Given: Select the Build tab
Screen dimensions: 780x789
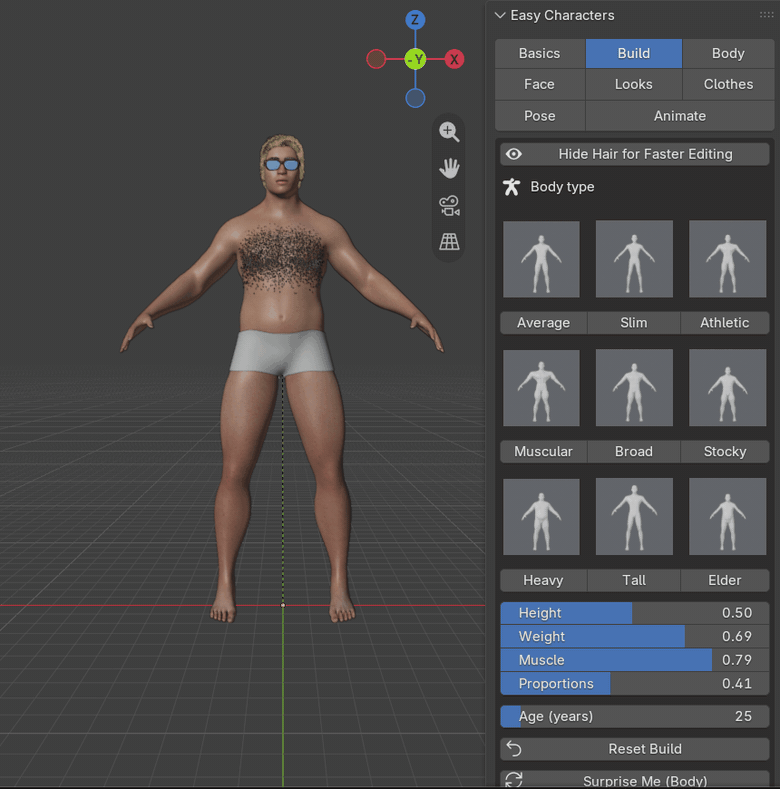Looking at the screenshot, I should coord(634,53).
